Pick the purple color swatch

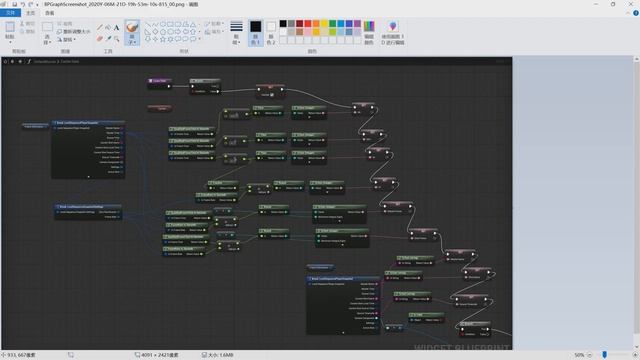coord(357,24)
